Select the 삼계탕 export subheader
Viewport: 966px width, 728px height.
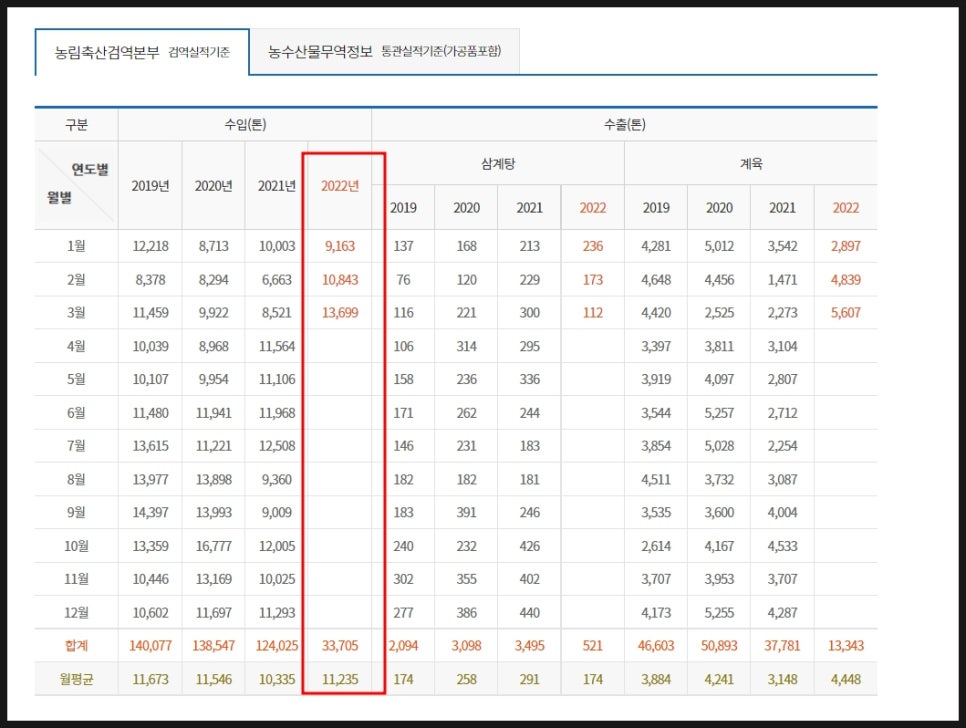(x=498, y=163)
